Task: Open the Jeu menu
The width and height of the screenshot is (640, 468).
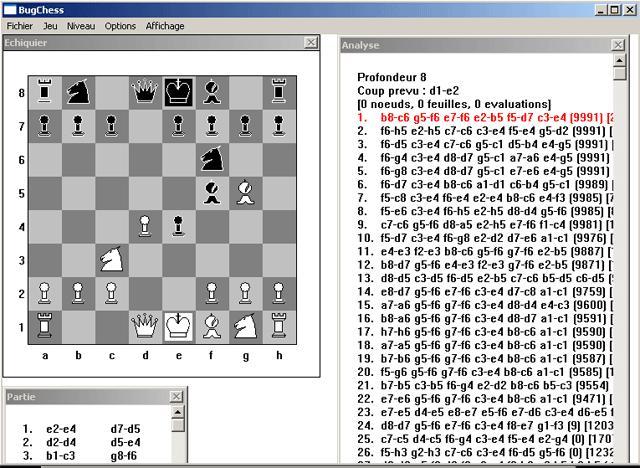Action: coord(50,26)
